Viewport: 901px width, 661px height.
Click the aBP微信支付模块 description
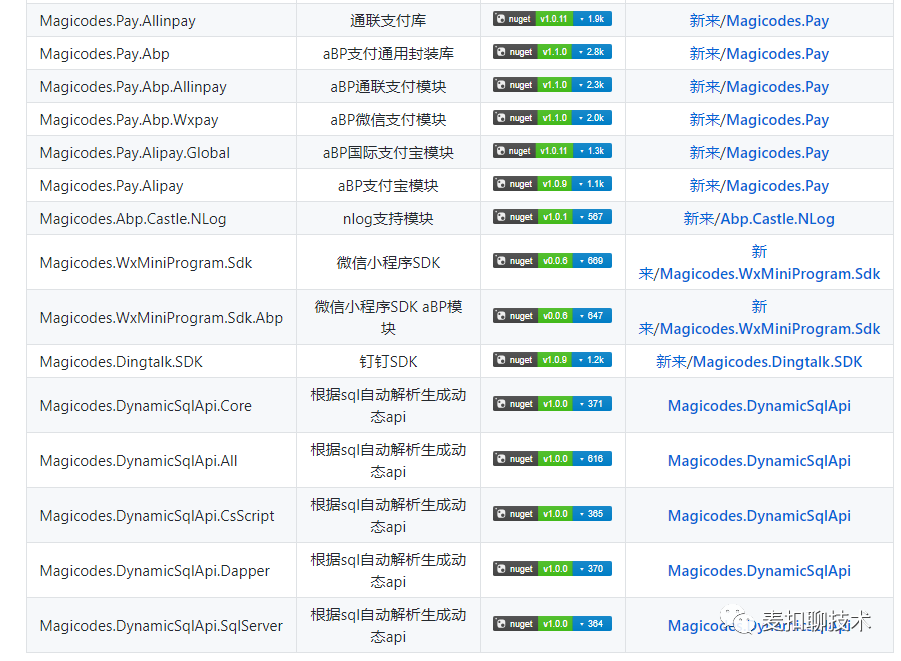pos(388,120)
